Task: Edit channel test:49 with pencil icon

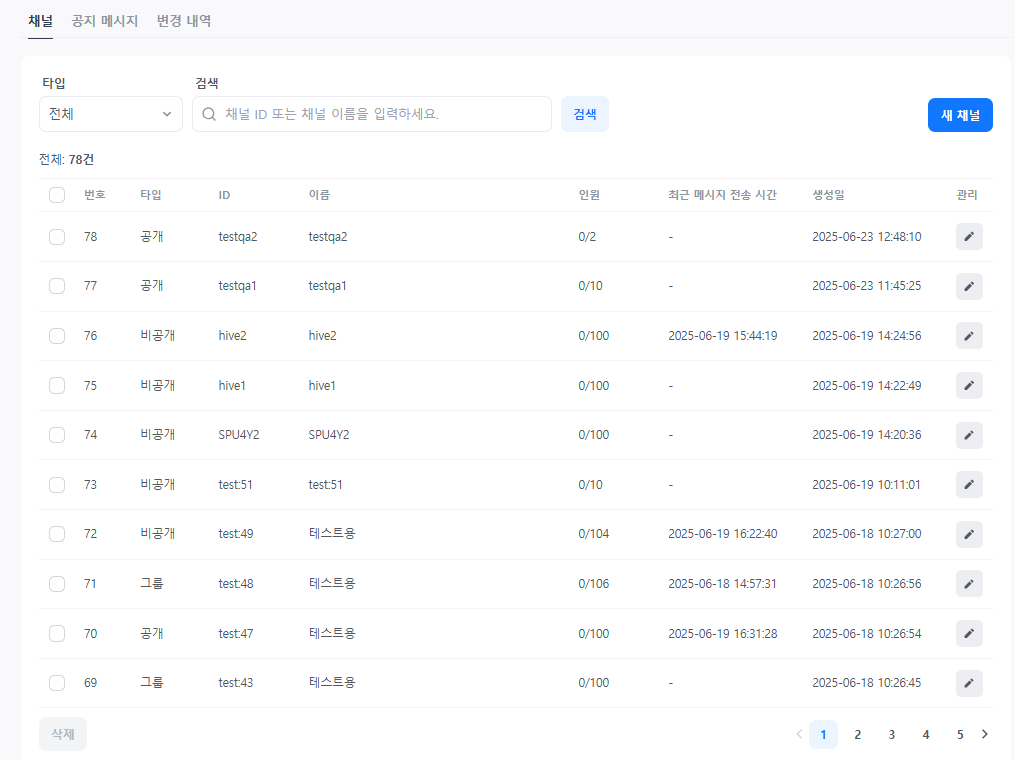Action: coord(969,534)
